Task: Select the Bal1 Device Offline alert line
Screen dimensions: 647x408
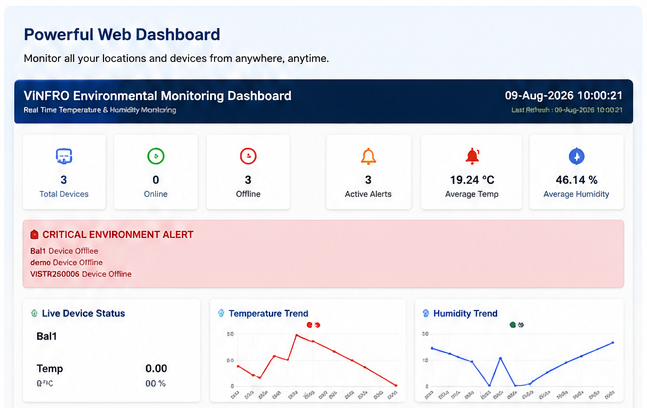Action: tap(64, 251)
